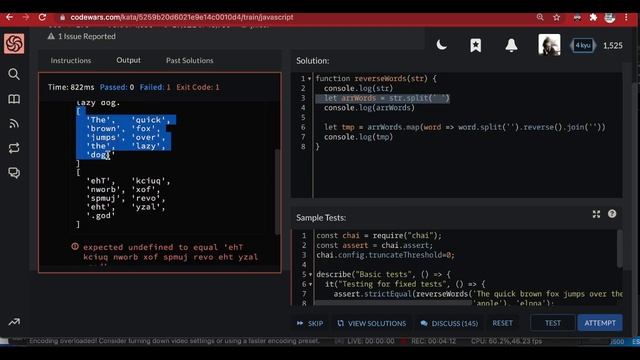Collapse sample tests fold arrow line 5
The width and height of the screenshot is (640, 360).
(310, 274)
